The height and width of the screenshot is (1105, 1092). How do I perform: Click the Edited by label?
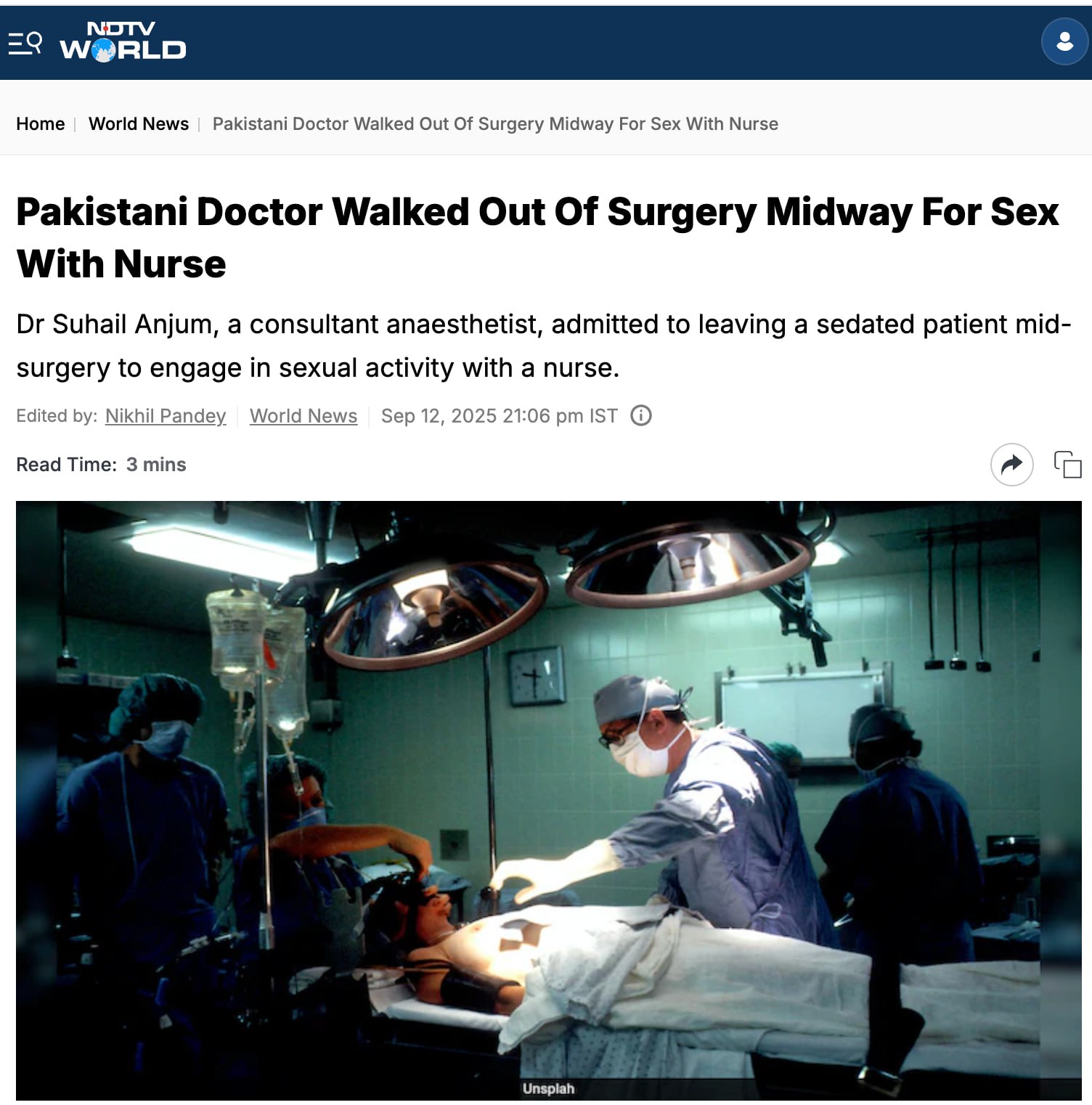pyautogui.click(x=57, y=416)
